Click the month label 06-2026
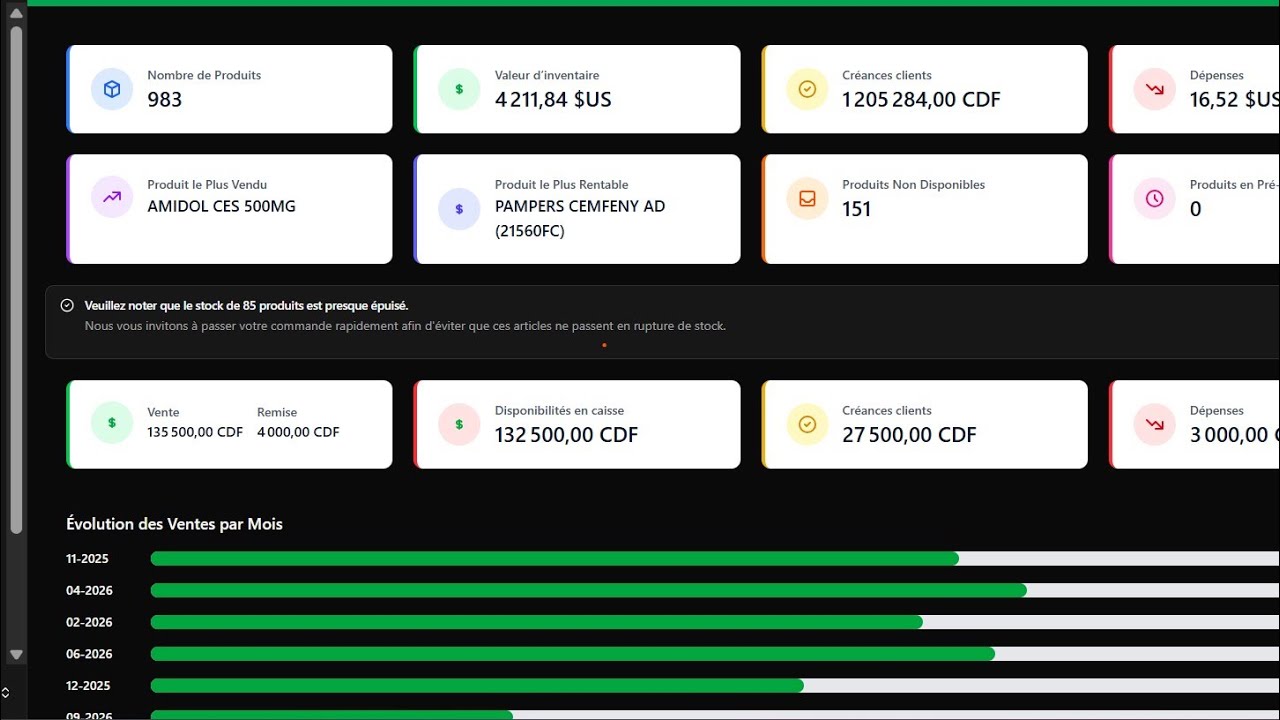This screenshot has width=1280, height=720. [89, 654]
